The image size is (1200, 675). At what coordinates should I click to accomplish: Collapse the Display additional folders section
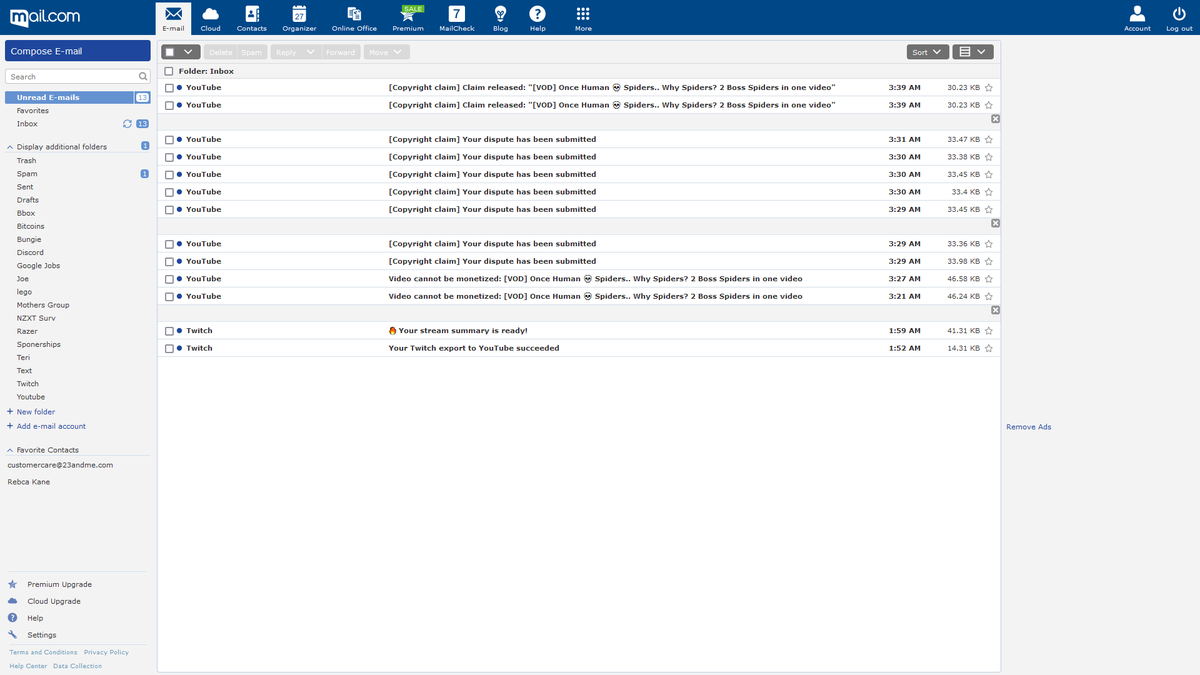point(10,147)
